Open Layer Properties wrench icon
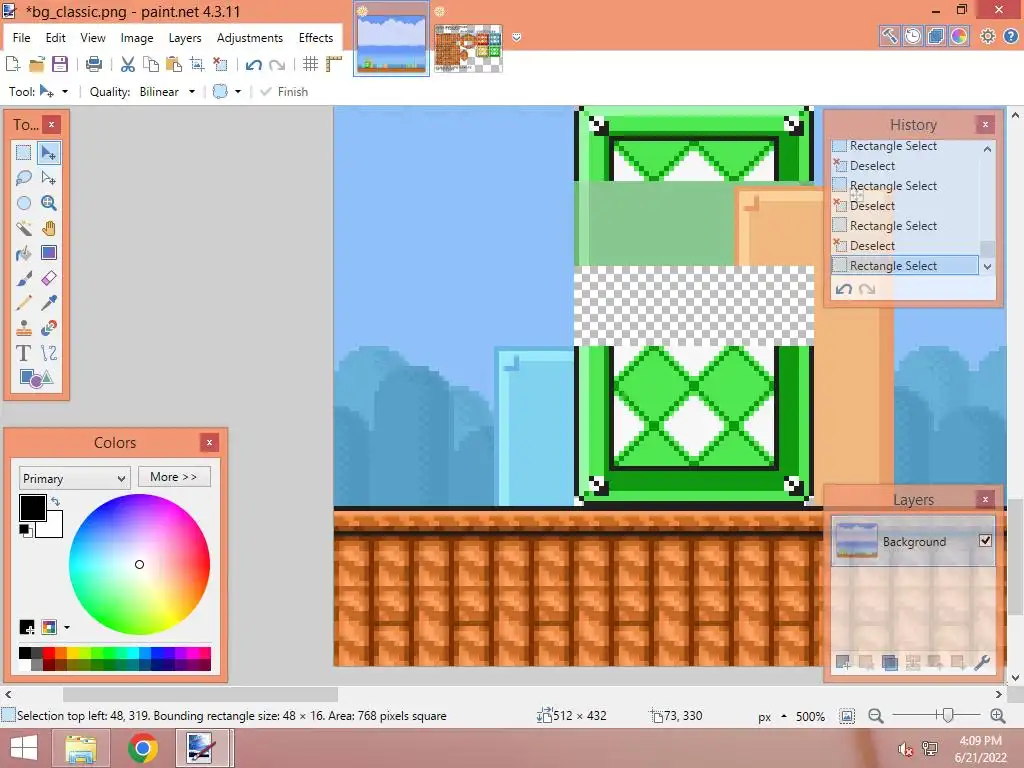Viewport: 1024px width, 768px height. click(x=982, y=663)
